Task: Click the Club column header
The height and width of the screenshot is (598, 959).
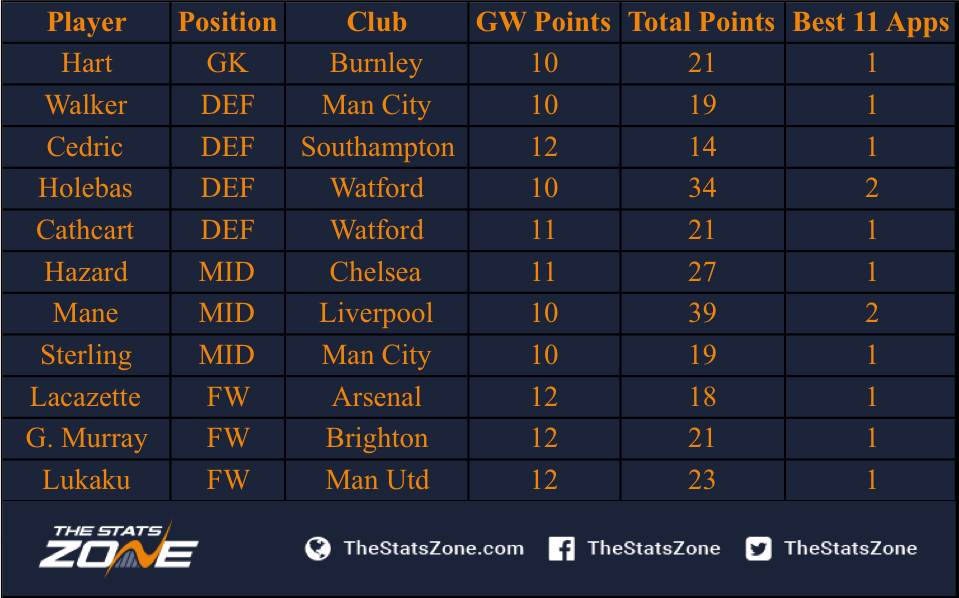Action: point(377,22)
